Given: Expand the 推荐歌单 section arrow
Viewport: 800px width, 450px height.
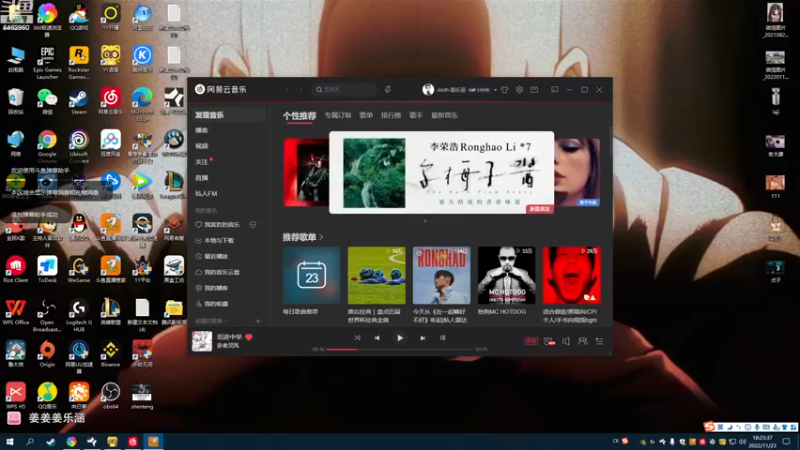Looking at the screenshot, I should pyautogui.click(x=321, y=237).
